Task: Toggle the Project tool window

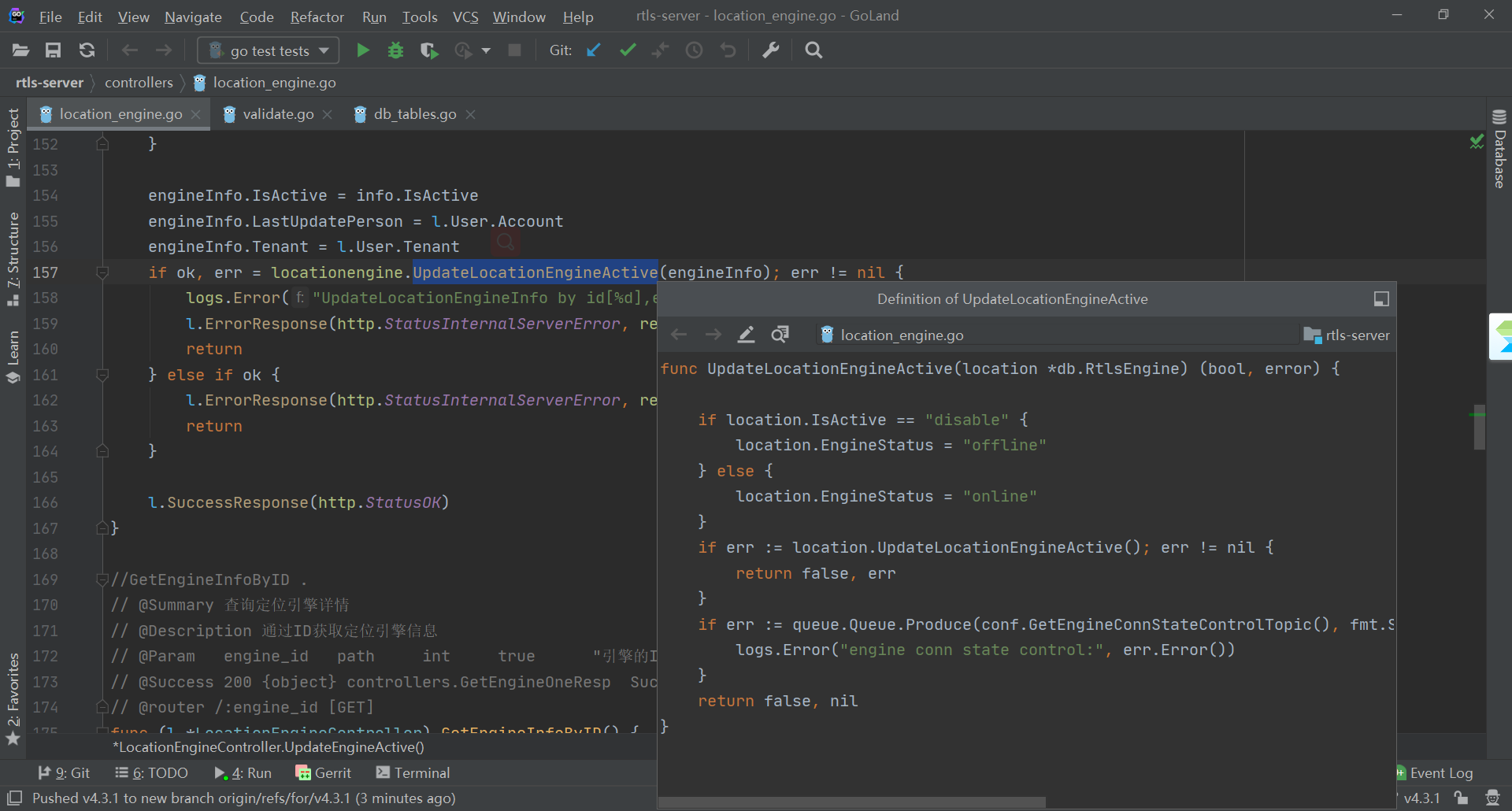Action: 13,147
